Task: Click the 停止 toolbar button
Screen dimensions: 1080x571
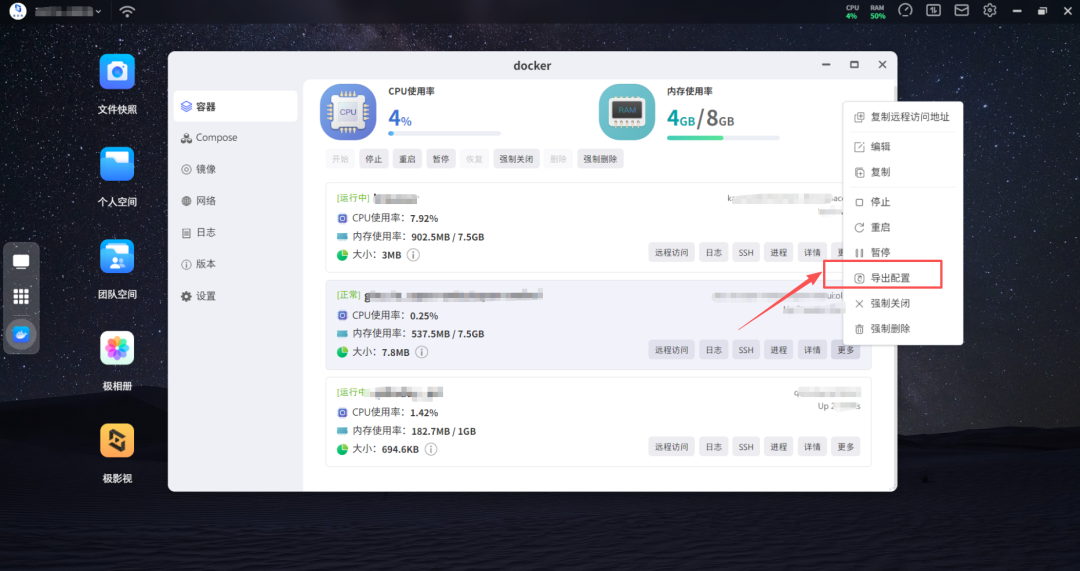Action: 374,159
